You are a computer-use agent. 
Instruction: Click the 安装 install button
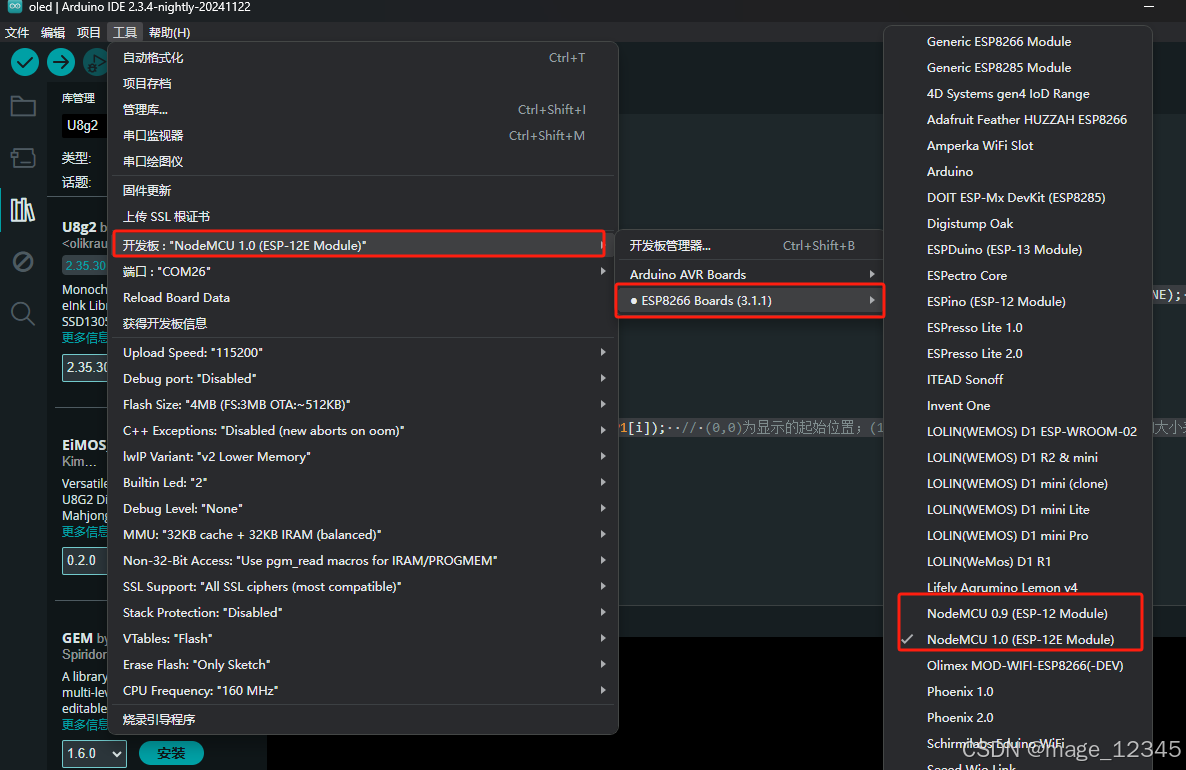click(x=171, y=753)
